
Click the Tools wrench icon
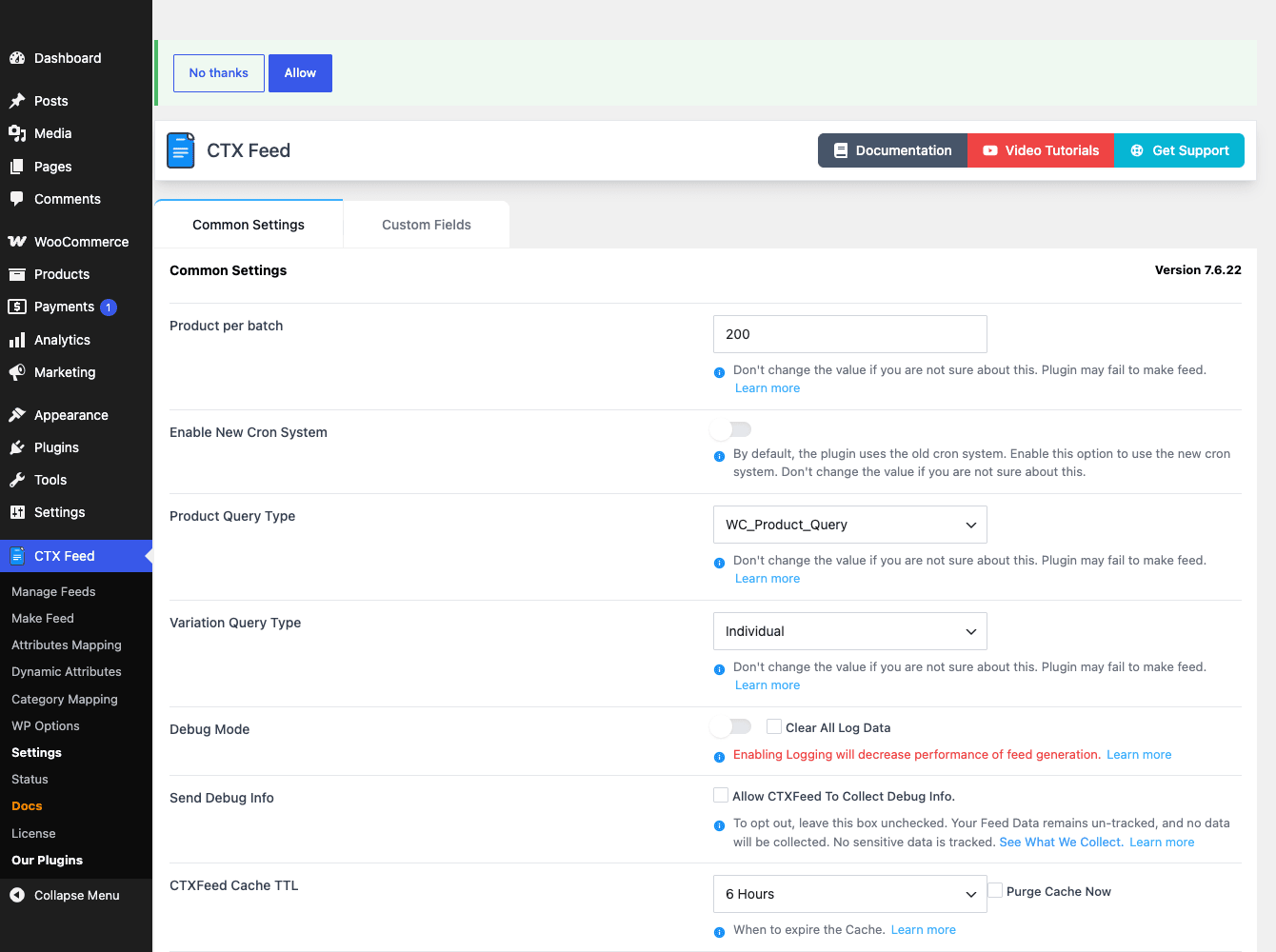(17, 480)
